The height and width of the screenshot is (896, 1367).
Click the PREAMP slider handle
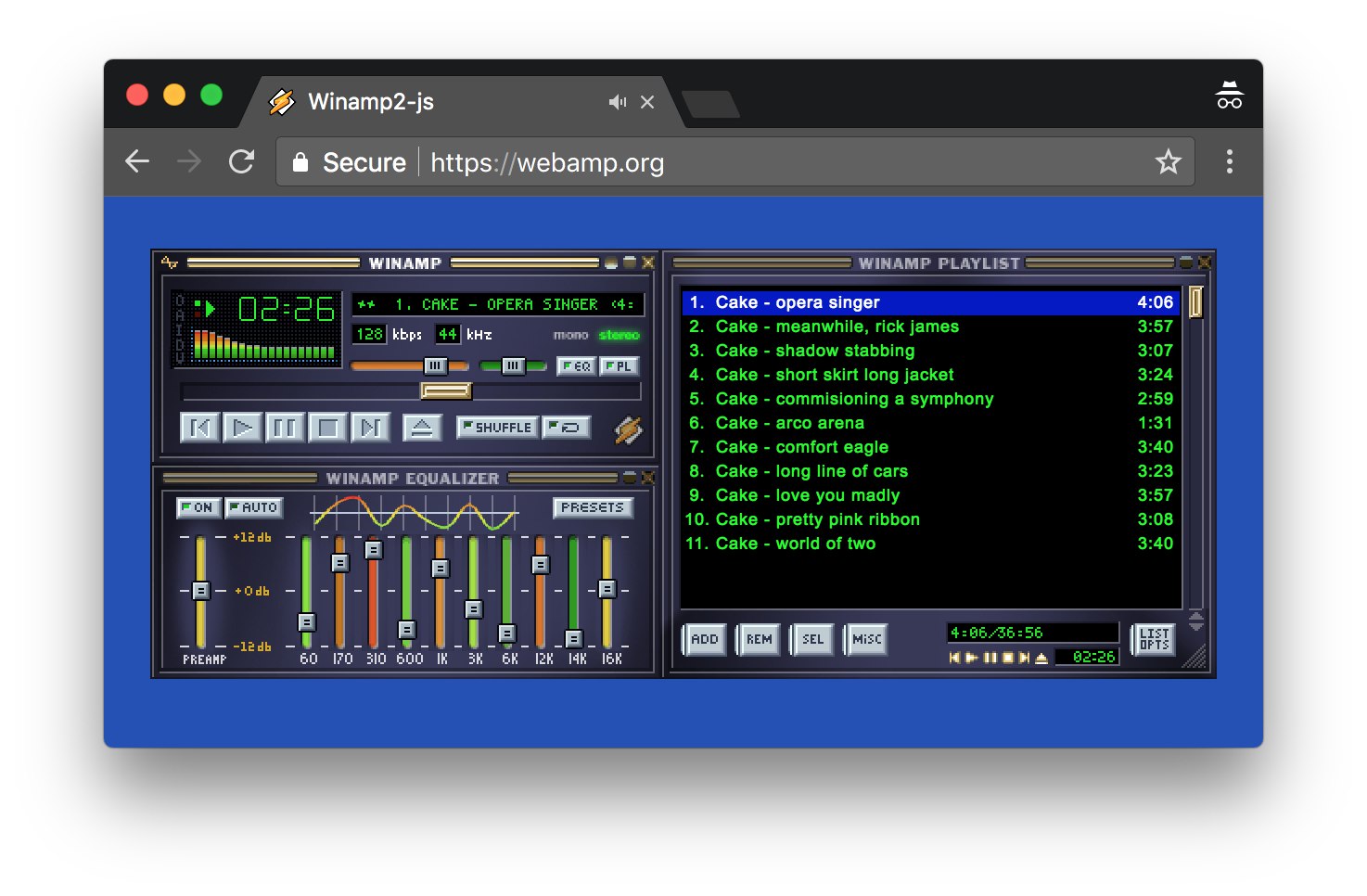click(x=200, y=590)
